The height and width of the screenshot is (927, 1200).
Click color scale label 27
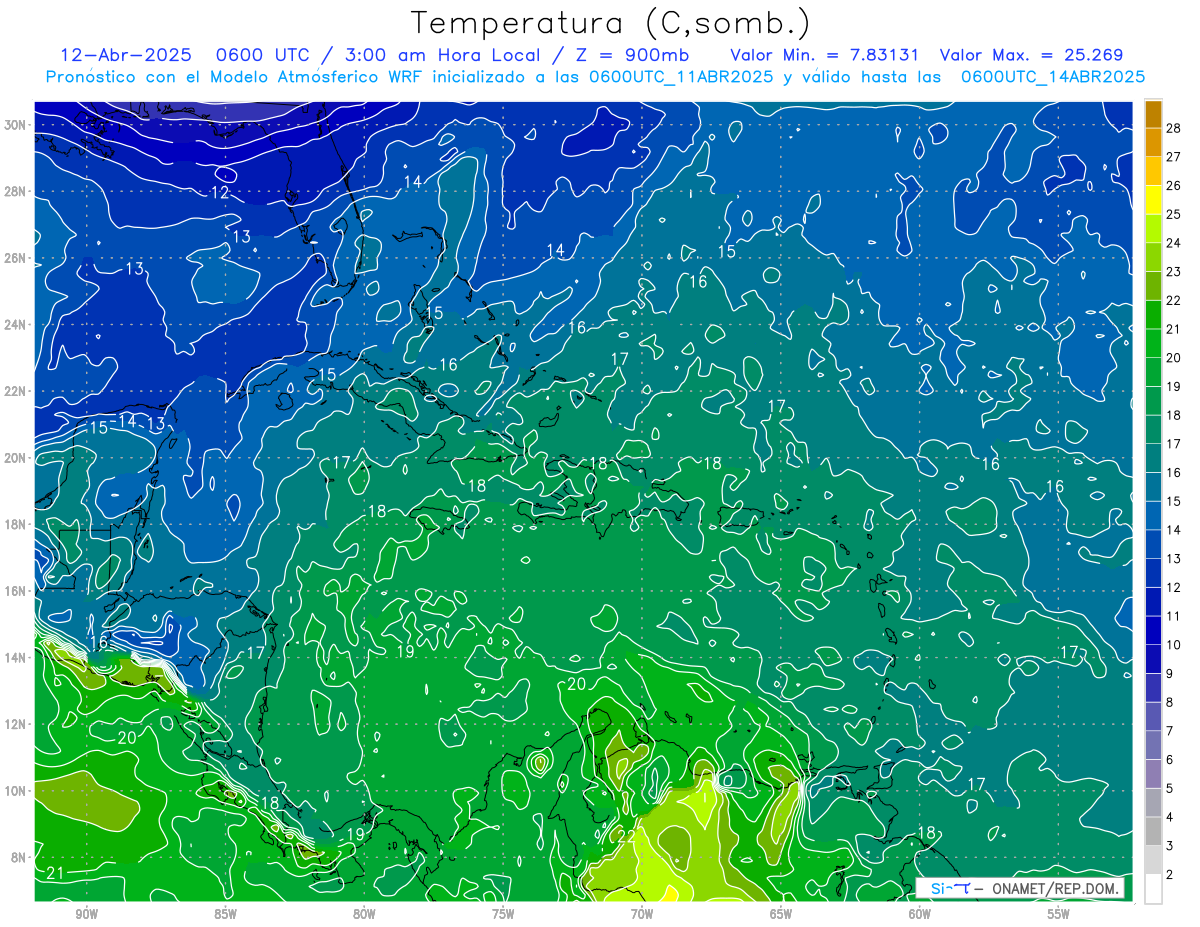[x=1173, y=157]
